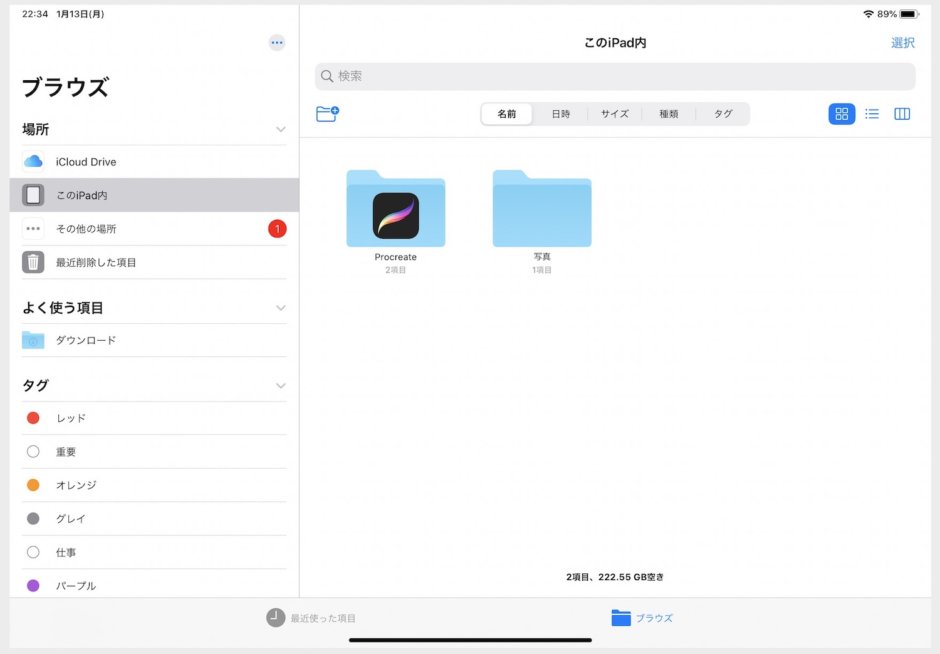Open the sidebar more options menu
Viewport: 940px width, 654px height.
point(276,42)
